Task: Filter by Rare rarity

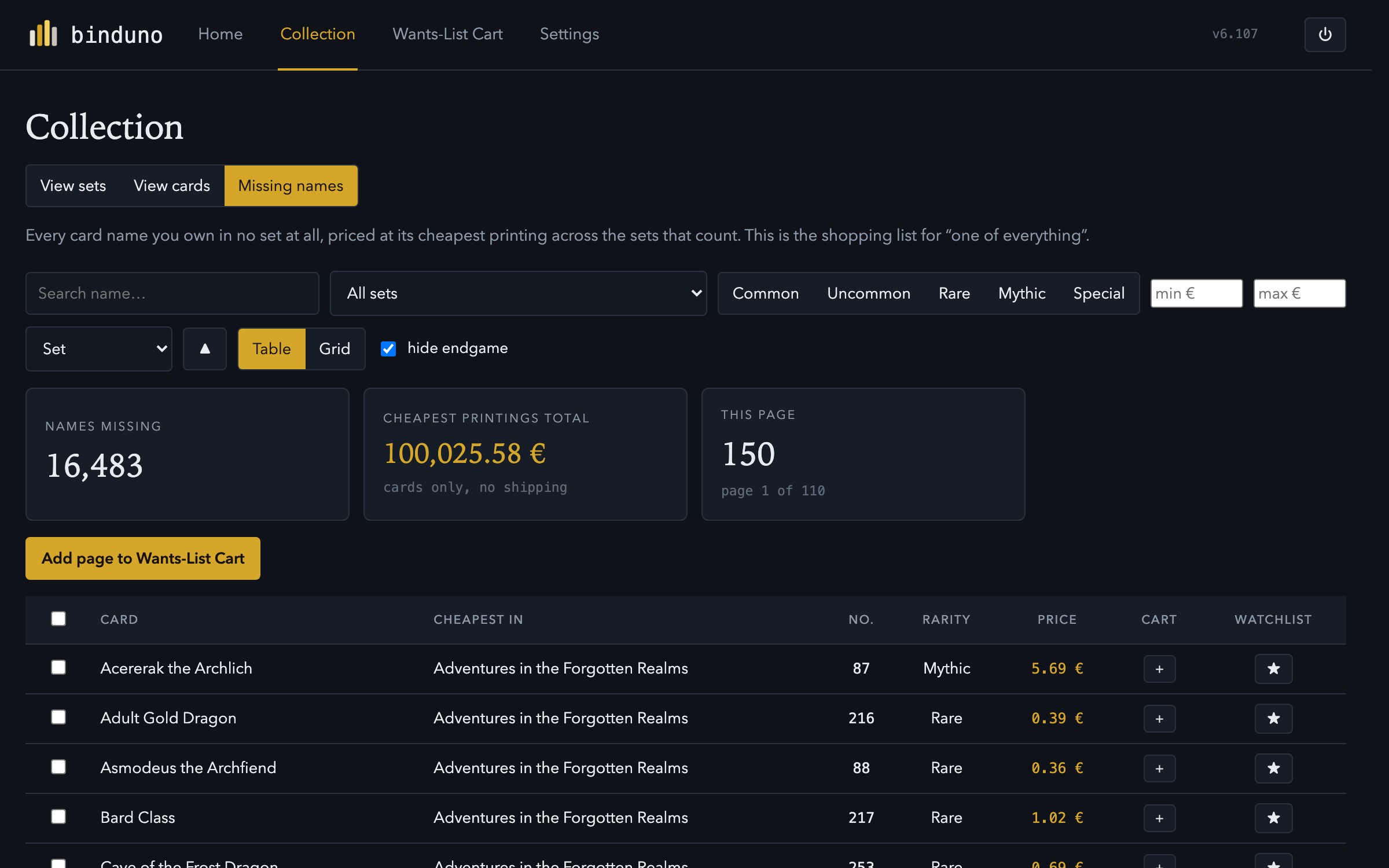Action: coord(954,293)
